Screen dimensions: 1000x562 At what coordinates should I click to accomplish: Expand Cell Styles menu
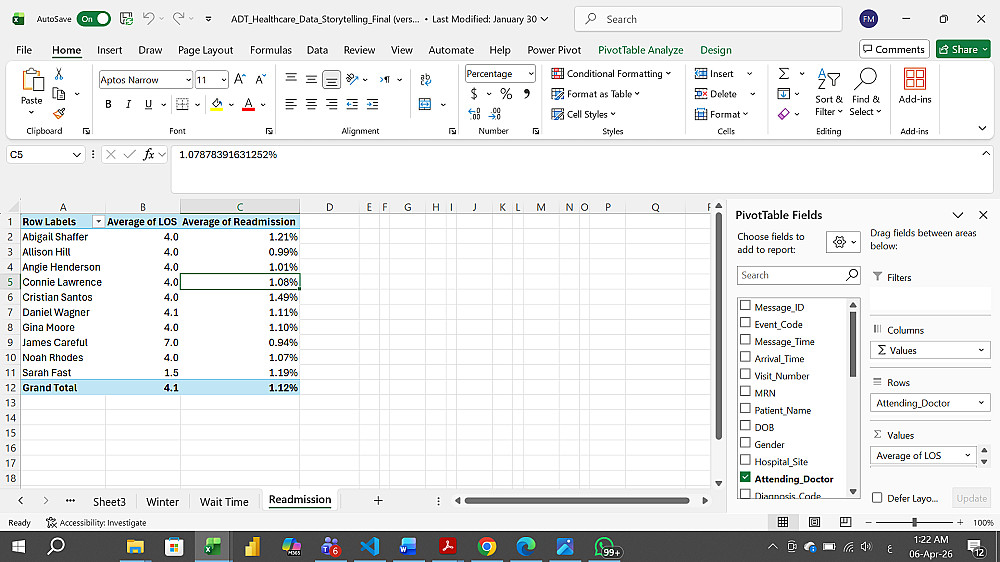pyautogui.click(x=584, y=114)
